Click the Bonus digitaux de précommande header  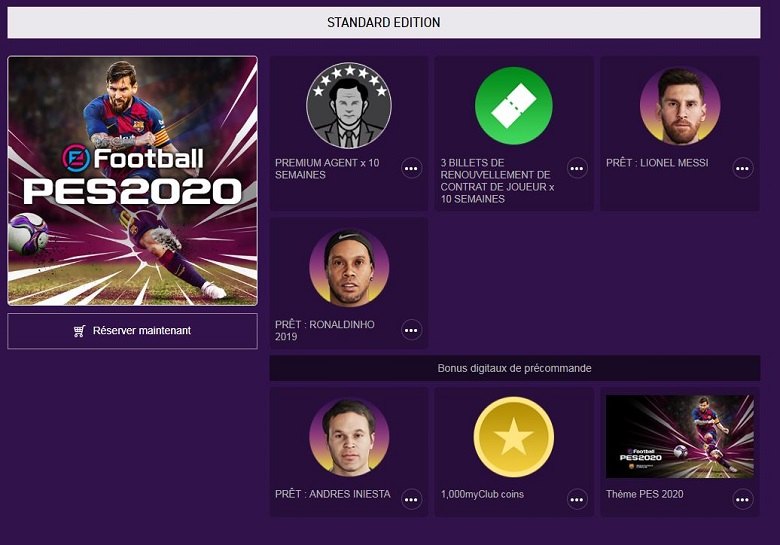(x=514, y=368)
